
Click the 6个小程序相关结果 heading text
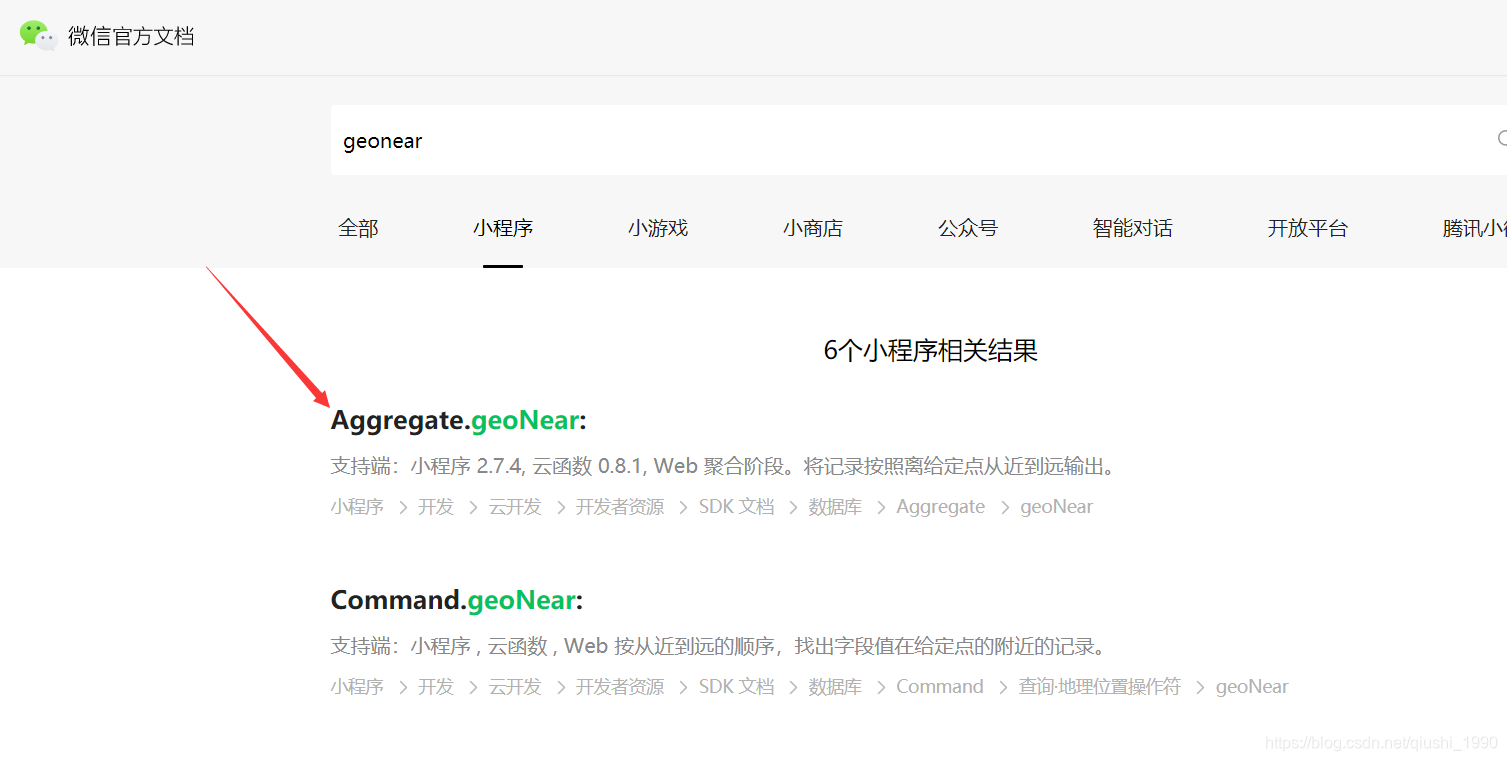[930, 351]
